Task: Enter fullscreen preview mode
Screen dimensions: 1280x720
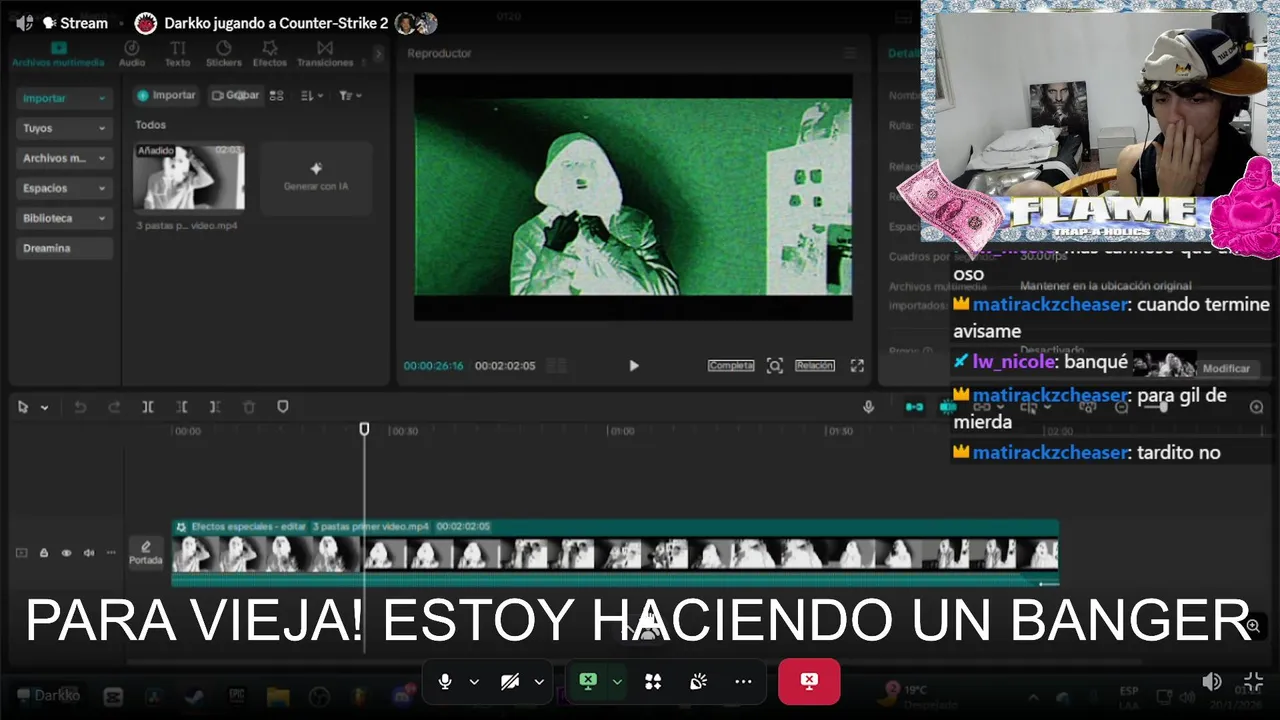Action: pos(857,366)
